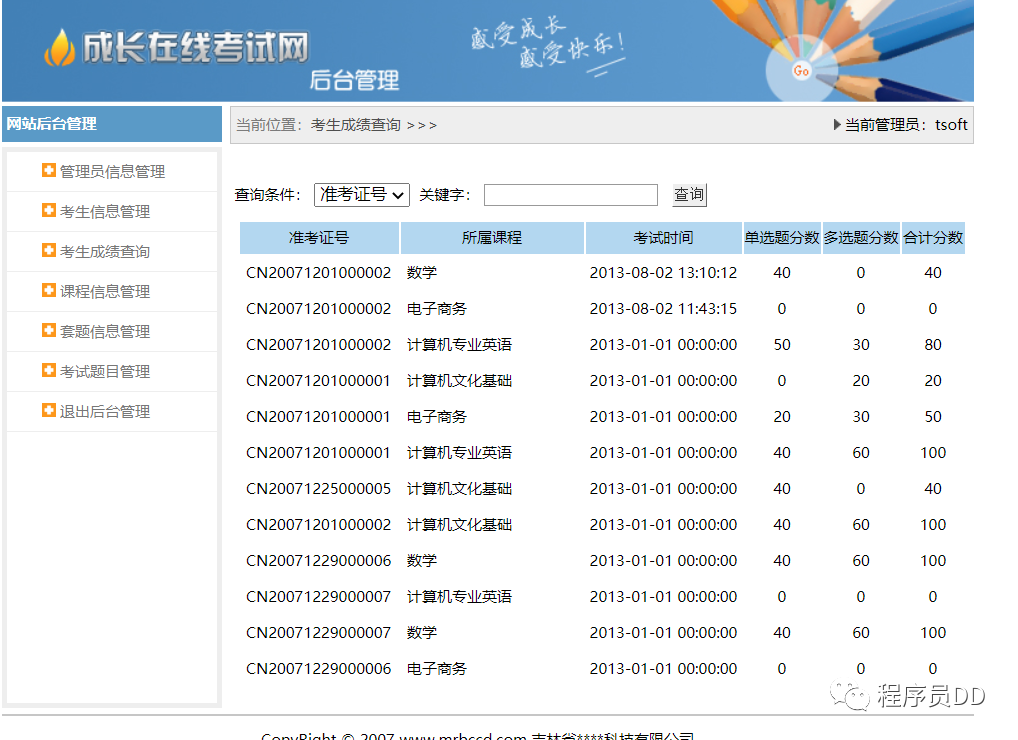1018x740 pixels.
Task: Click the 后台管理 header subtitle
Action: 354,80
